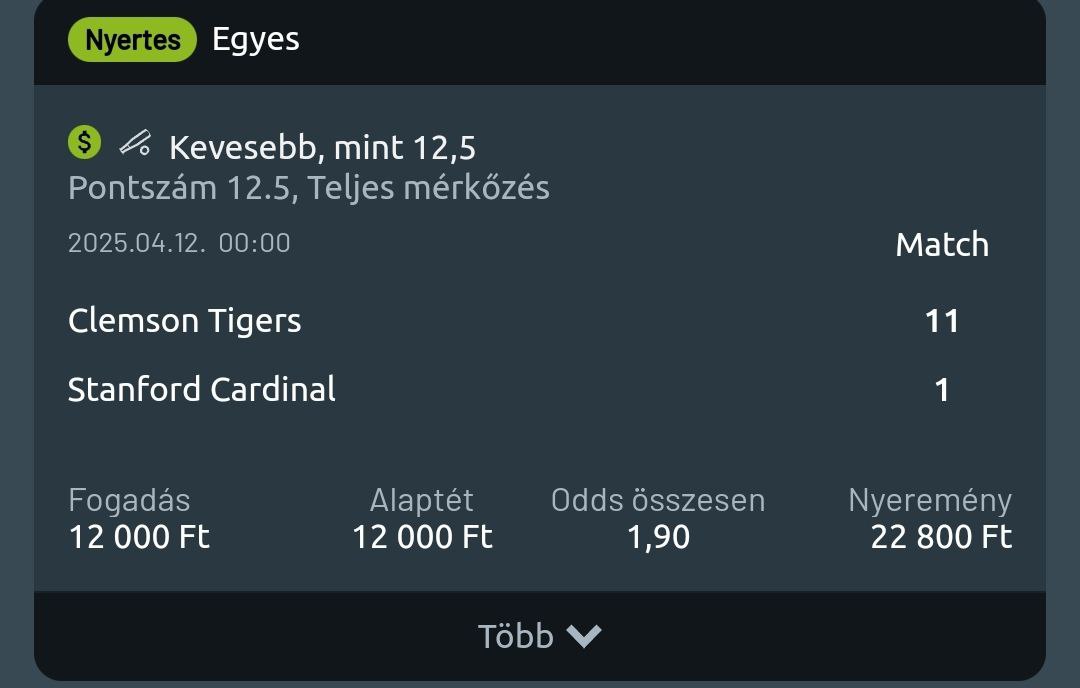This screenshot has height=688, width=1080.
Task: Open the Clemson Tigers team name
Action: 184,321
